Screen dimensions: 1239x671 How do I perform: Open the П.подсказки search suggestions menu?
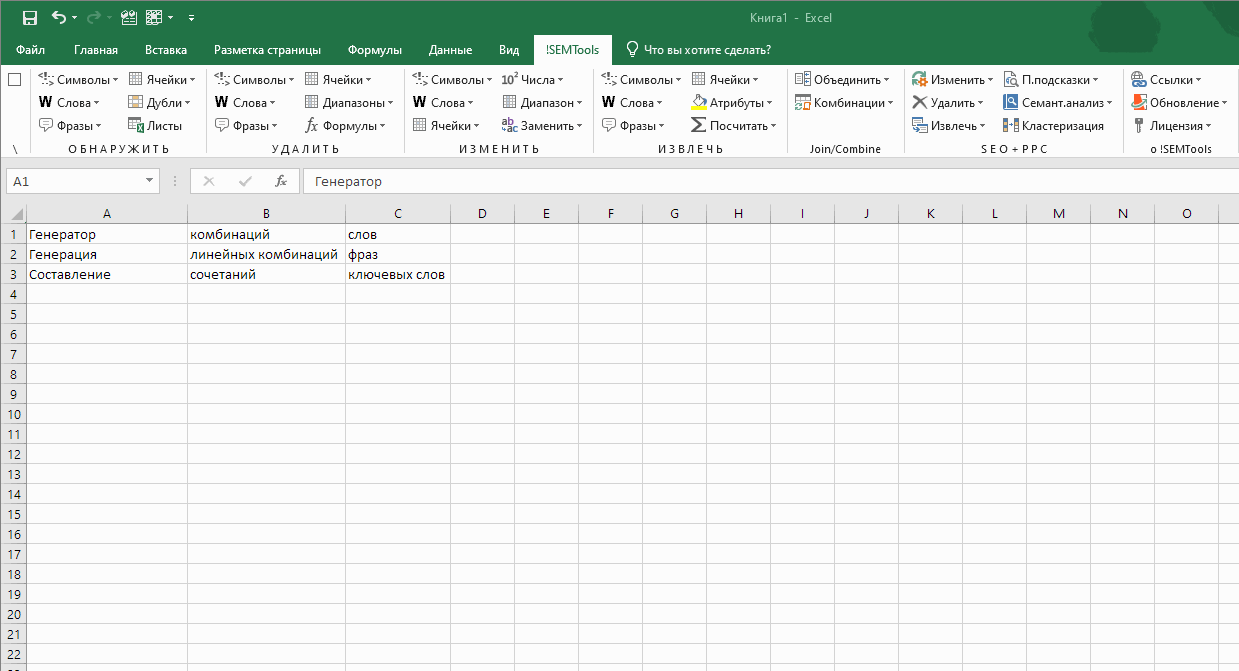tap(1051, 79)
